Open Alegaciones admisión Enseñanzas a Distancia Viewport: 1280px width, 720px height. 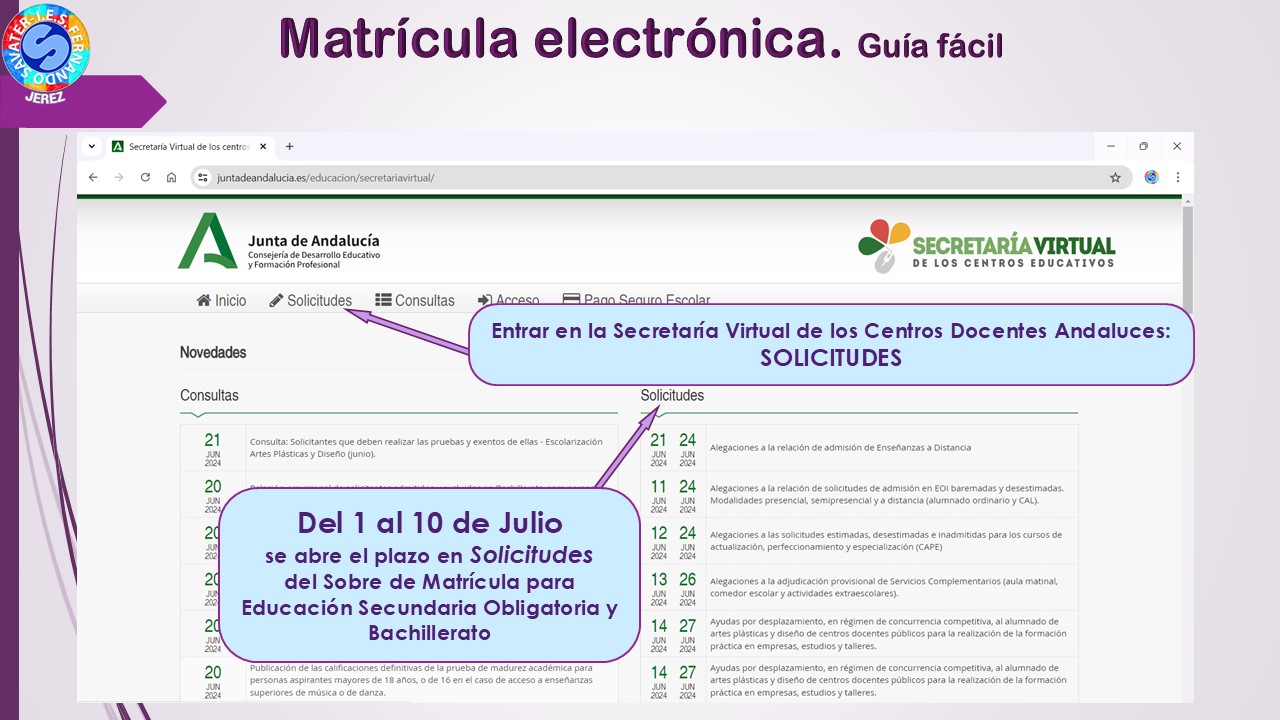pyautogui.click(x=840, y=448)
